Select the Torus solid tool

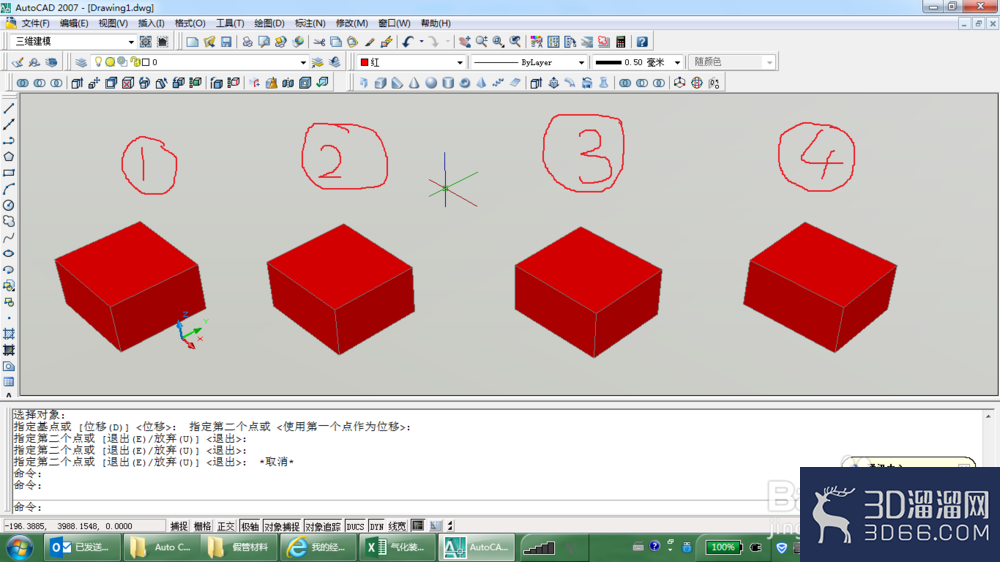[464, 83]
